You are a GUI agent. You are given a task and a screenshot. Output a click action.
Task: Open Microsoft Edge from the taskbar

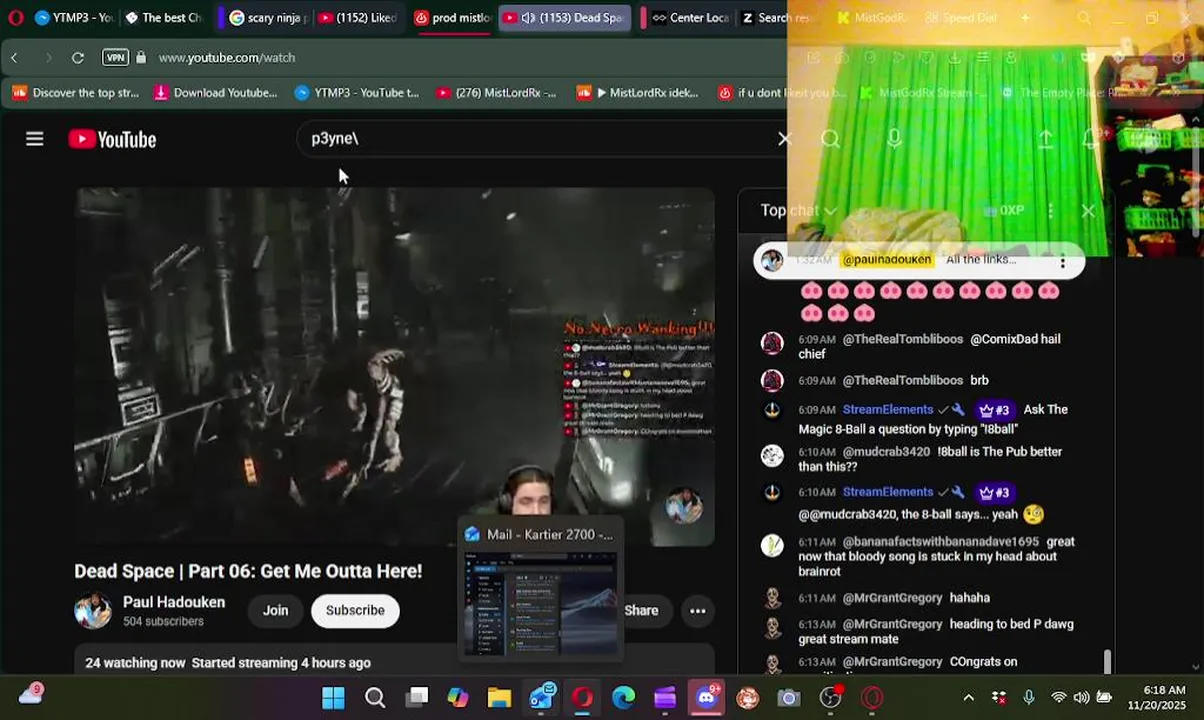[x=623, y=698]
